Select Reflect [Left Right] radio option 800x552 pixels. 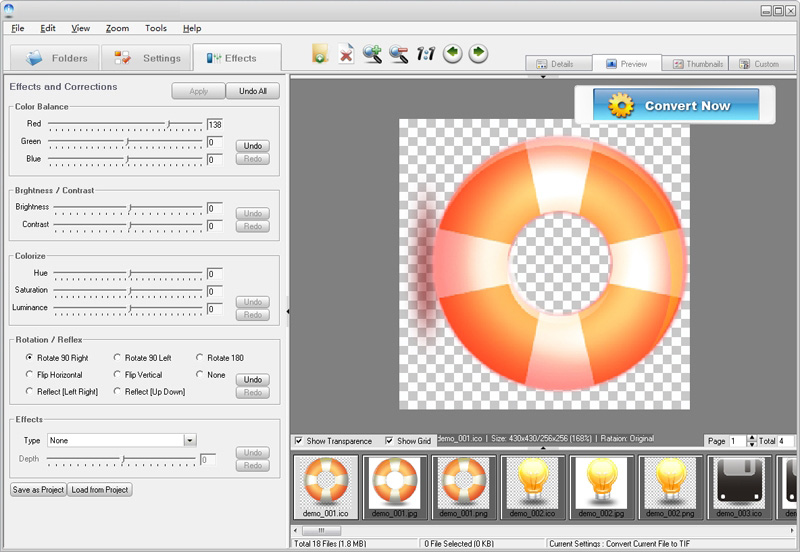click(29, 391)
